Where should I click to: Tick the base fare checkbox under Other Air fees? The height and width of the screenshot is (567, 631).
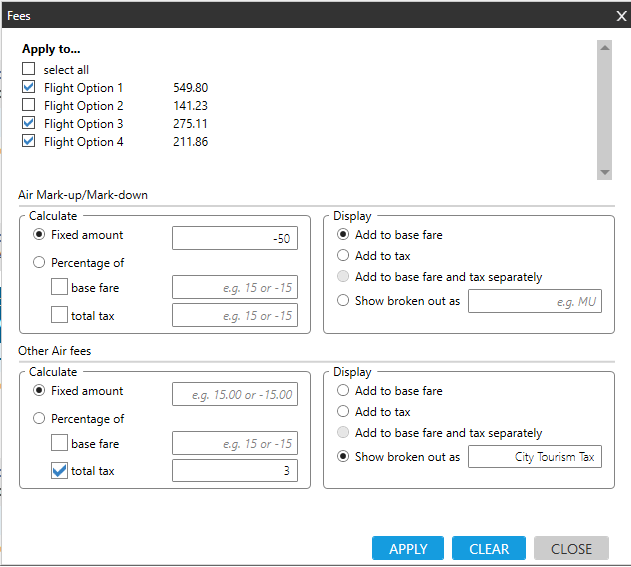tap(59, 444)
